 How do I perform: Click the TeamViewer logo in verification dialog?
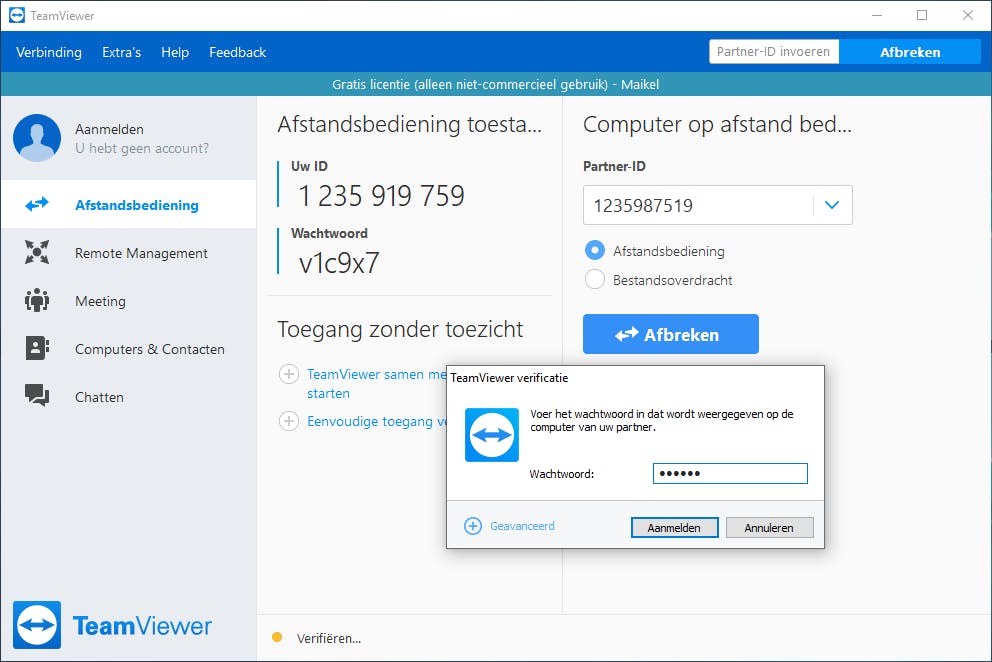click(x=492, y=435)
